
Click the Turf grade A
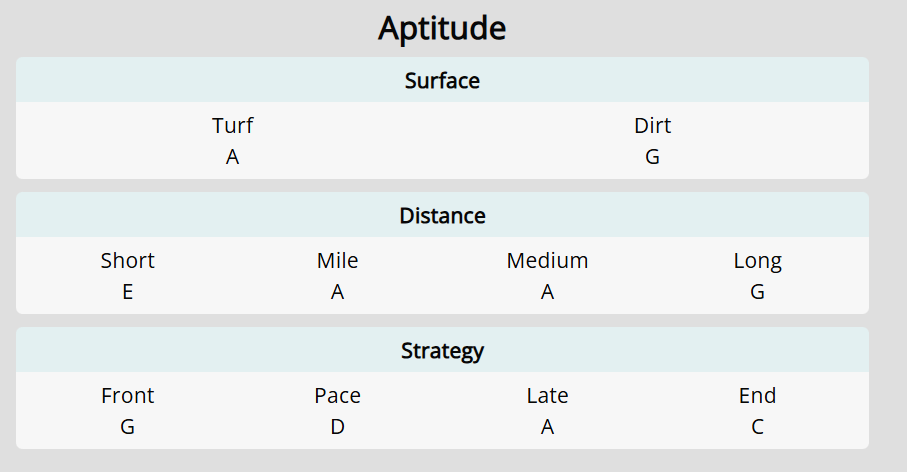[x=233, y=157]
